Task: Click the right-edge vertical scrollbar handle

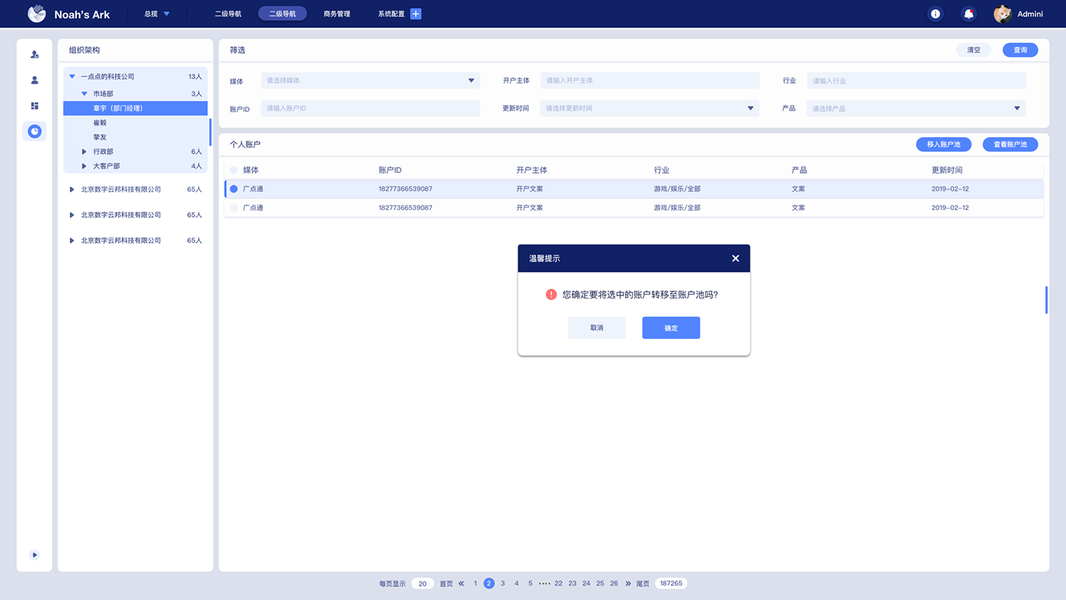Action: pos(1046,300)
